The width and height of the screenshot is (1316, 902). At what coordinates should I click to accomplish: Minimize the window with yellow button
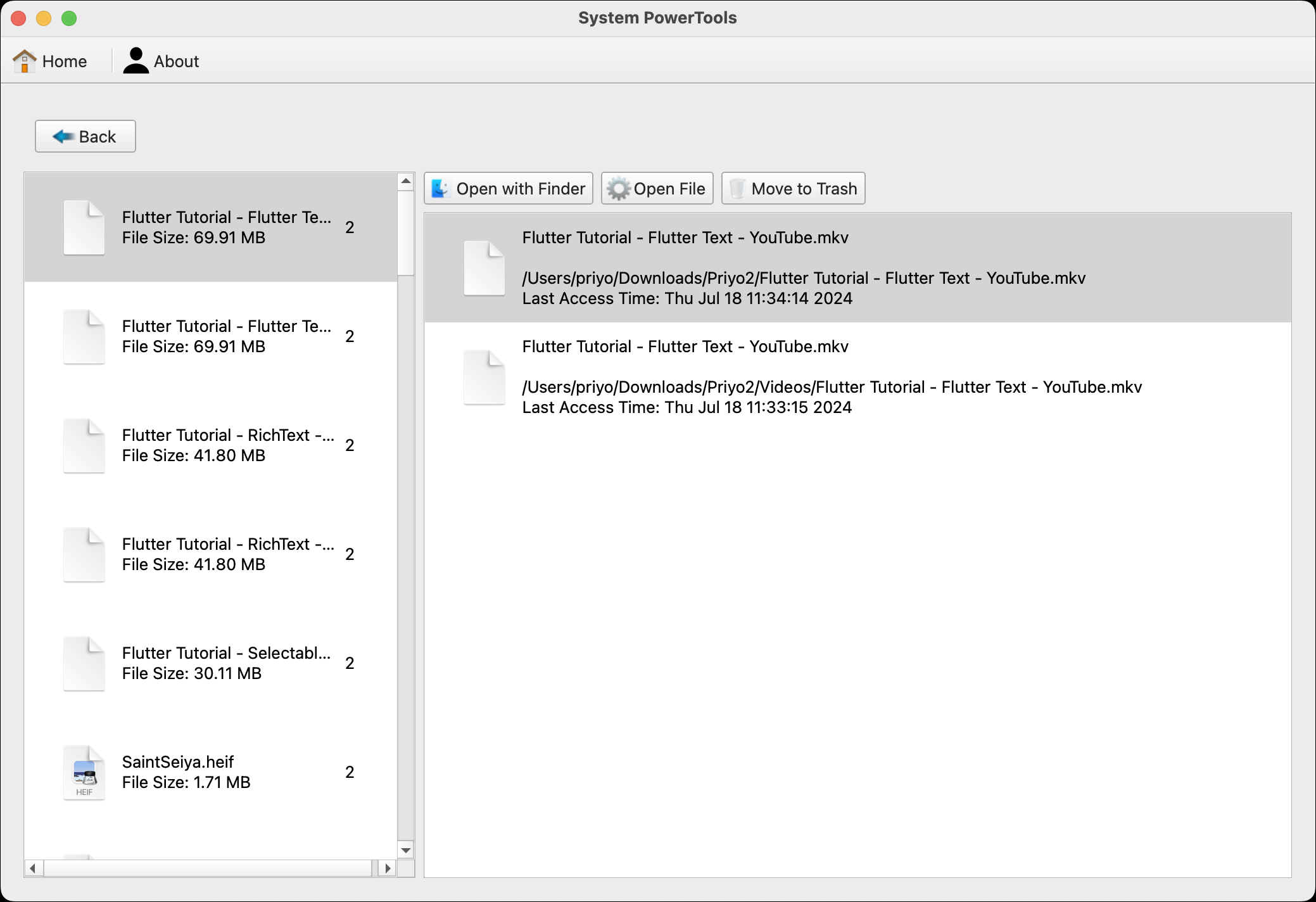[x=44, y=18]
